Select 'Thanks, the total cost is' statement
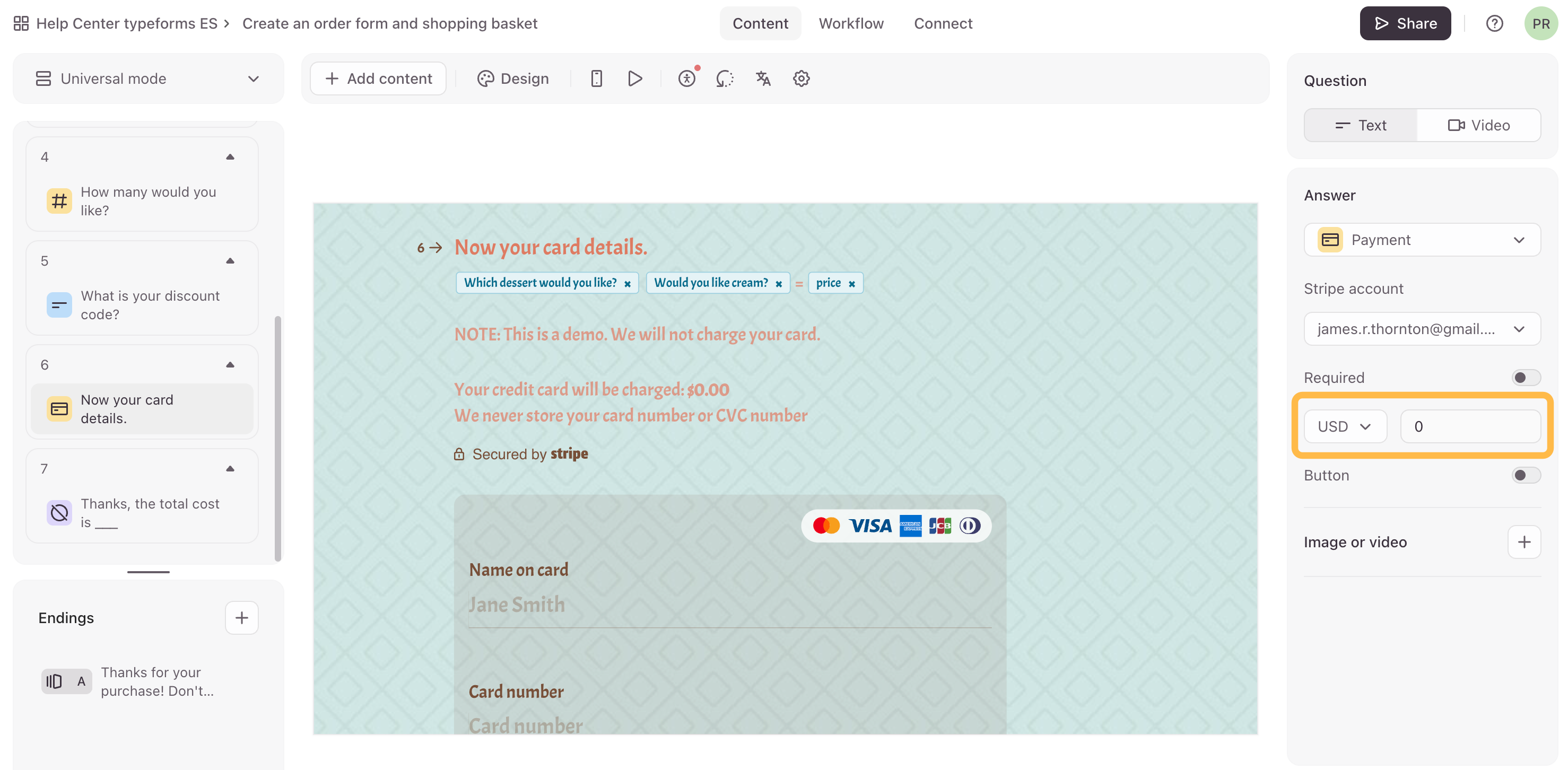This screenshot has height=770, width=1568. tap(142, 513)
